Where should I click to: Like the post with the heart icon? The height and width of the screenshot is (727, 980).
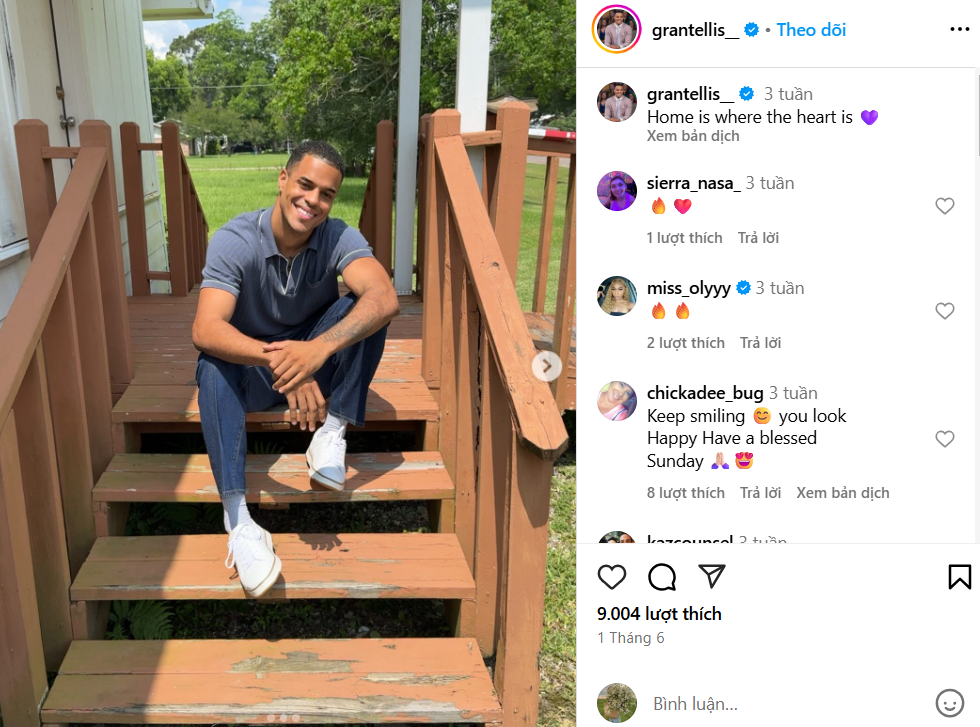(611, 576)
